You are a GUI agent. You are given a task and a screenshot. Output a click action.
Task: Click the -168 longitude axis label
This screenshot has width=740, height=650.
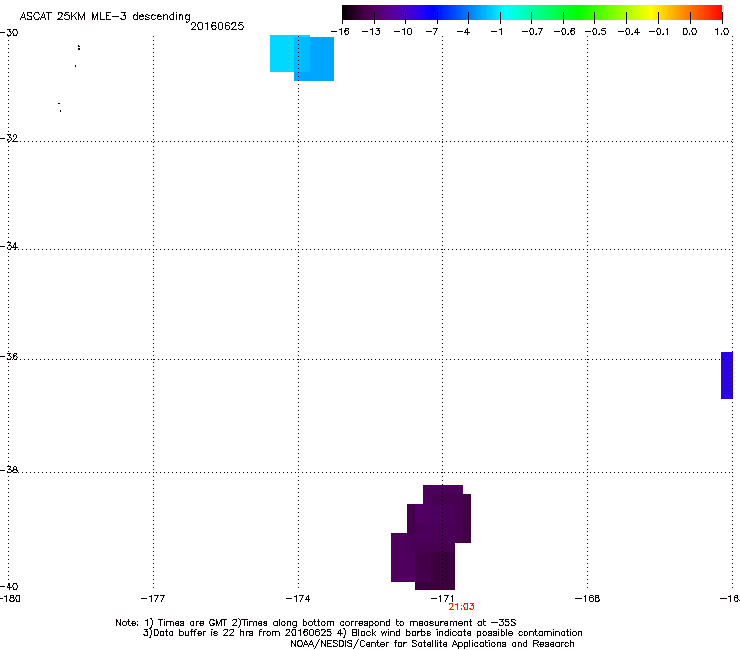click(588, 599)
